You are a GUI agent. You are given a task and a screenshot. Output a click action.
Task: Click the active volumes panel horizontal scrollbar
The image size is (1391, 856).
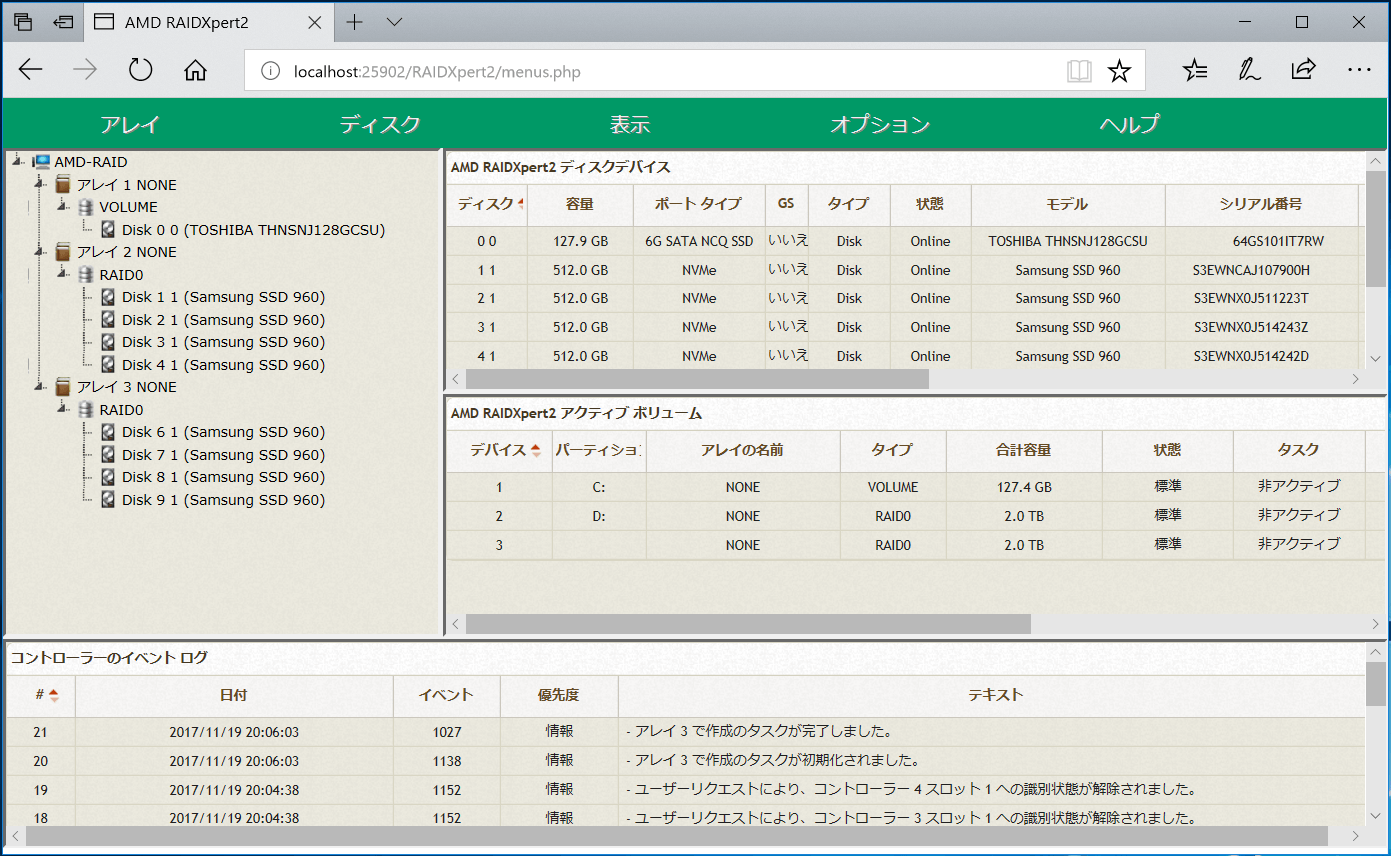pos(748,624)
